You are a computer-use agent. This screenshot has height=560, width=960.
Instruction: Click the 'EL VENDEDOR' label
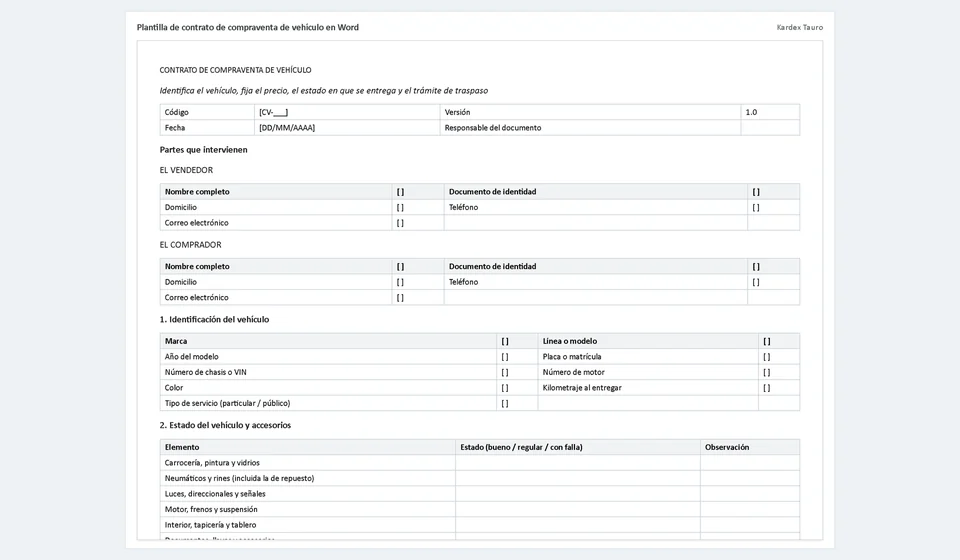click(186, 170)
